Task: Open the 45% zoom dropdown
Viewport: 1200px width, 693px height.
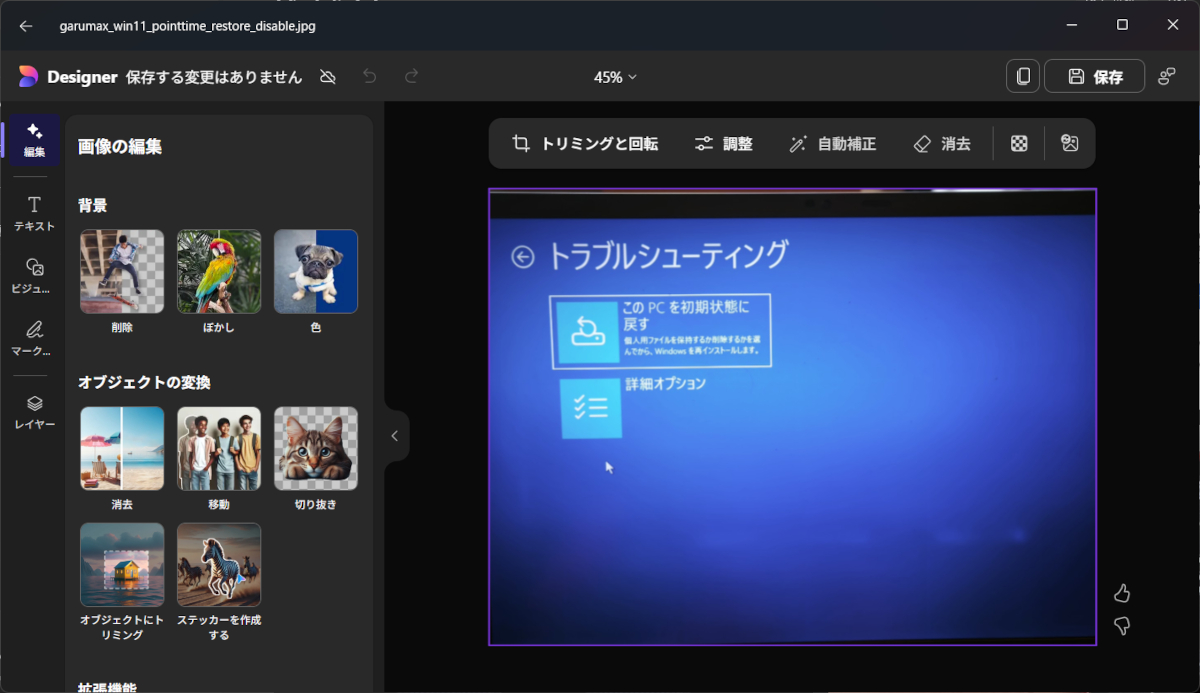Action: pos(615,77)
